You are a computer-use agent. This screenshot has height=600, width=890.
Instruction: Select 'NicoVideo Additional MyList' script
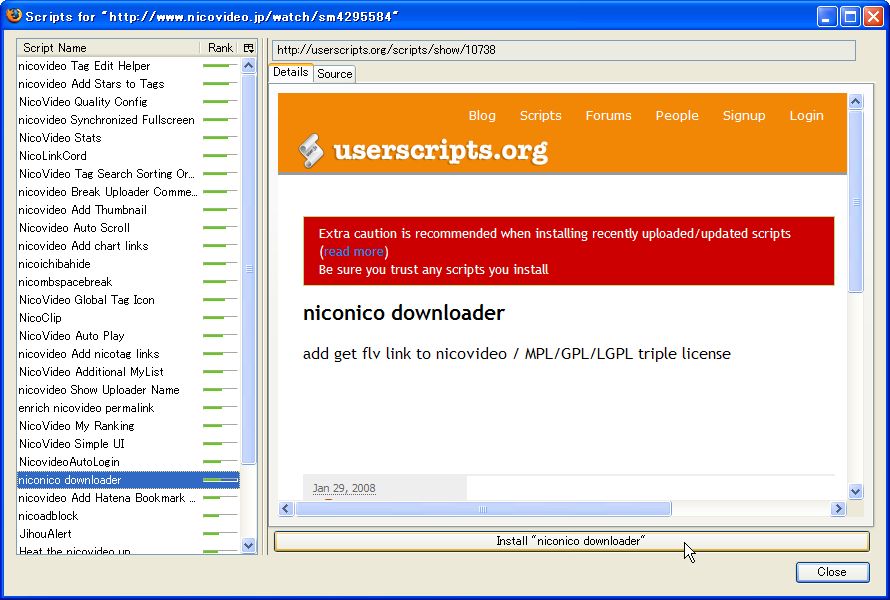coord(128,372)
